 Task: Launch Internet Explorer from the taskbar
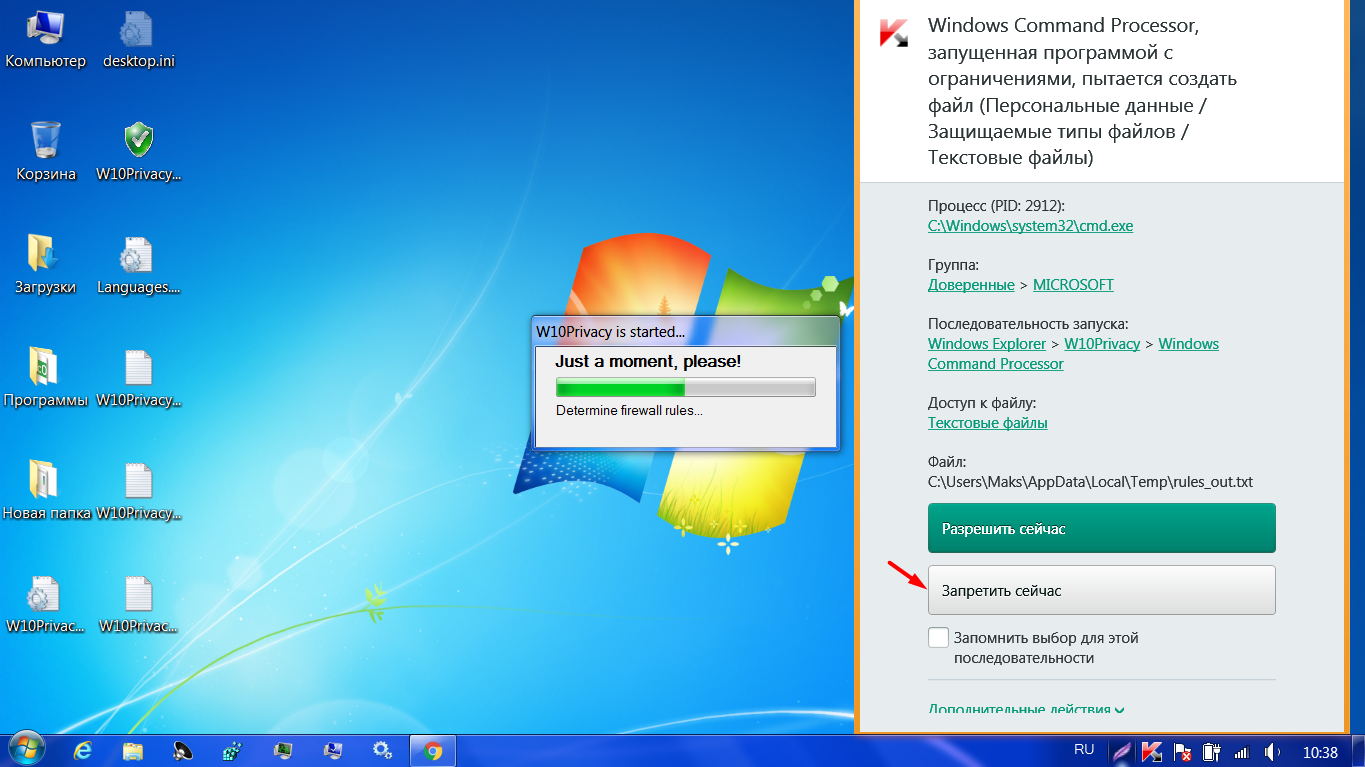[84, 750]
